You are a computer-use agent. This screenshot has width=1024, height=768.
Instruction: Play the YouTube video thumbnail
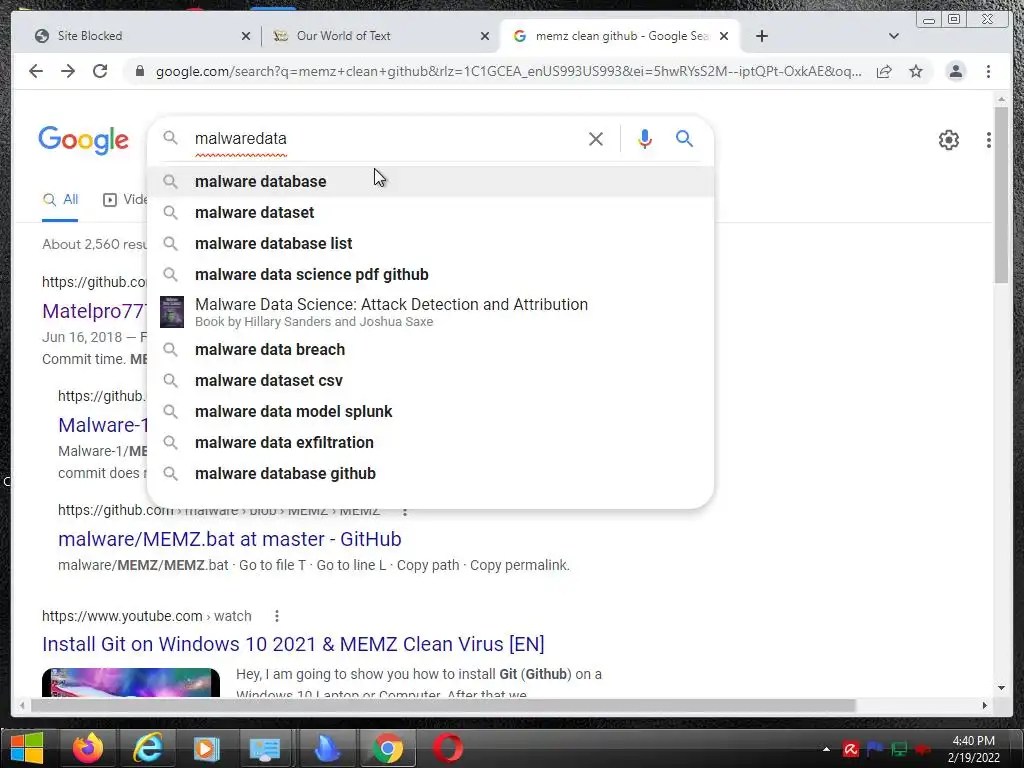[131, 682]
